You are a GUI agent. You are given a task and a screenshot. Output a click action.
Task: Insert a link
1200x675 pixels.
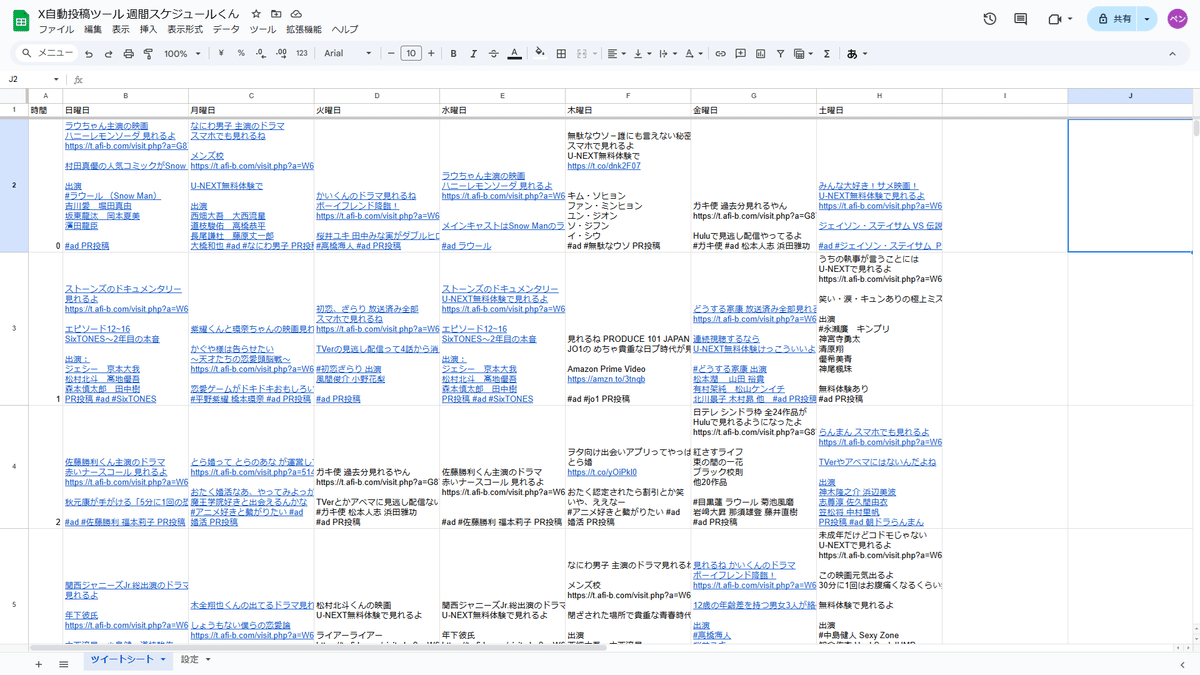pos(721,53)
